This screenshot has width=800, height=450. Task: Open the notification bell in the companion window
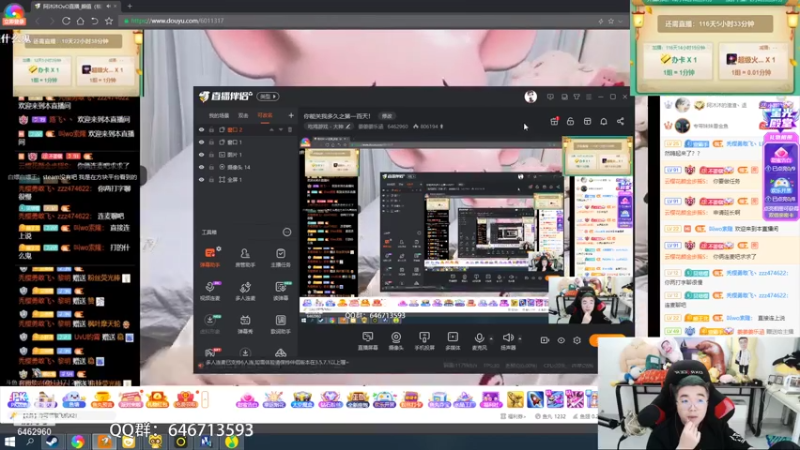coord(604,121)
